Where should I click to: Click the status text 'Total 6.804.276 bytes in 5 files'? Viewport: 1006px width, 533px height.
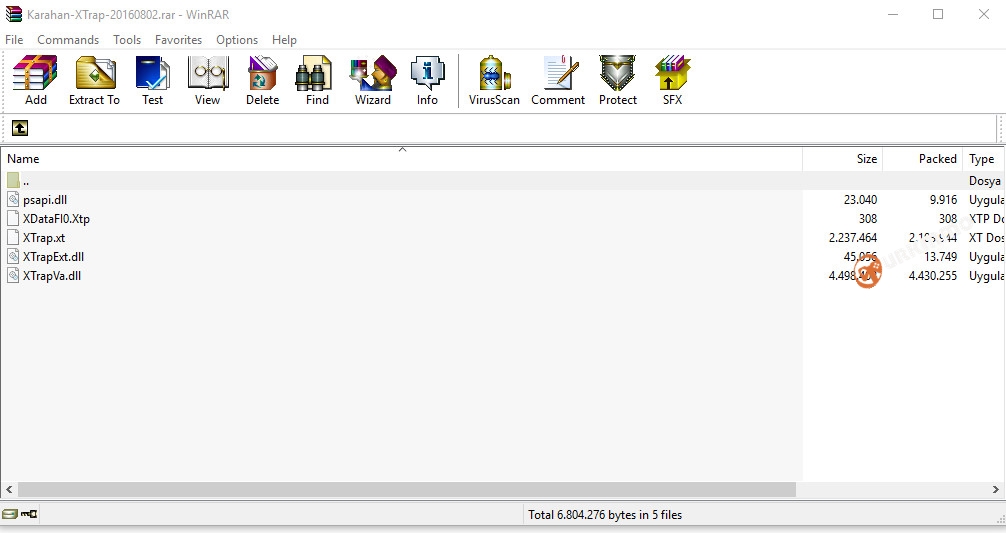tap(604, 514)
